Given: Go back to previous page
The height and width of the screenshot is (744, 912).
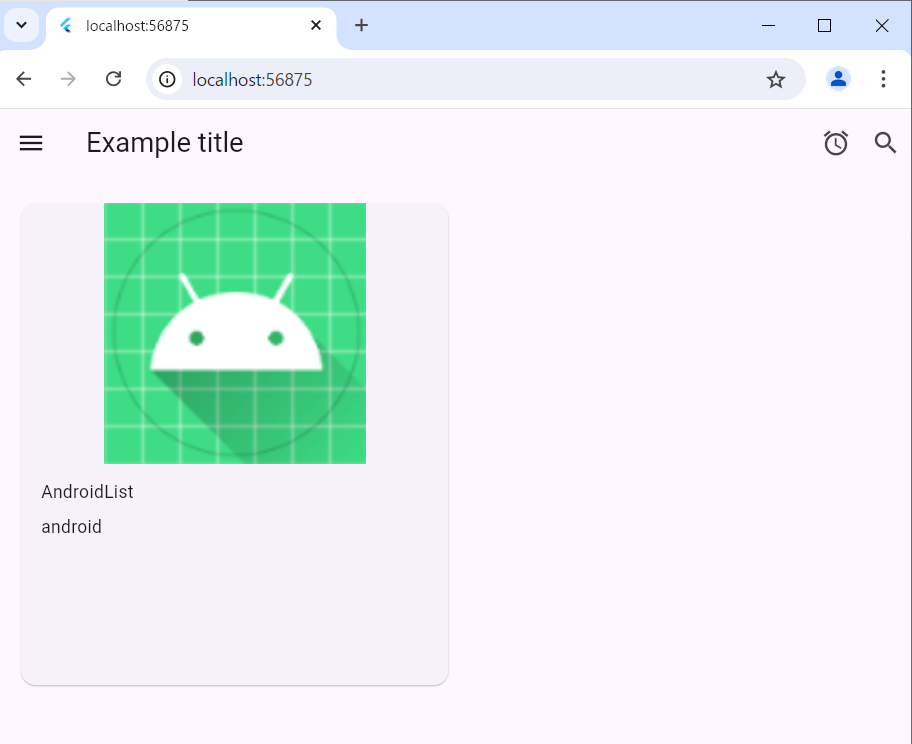Looking at the screenshot, I should tap(24, 79).
